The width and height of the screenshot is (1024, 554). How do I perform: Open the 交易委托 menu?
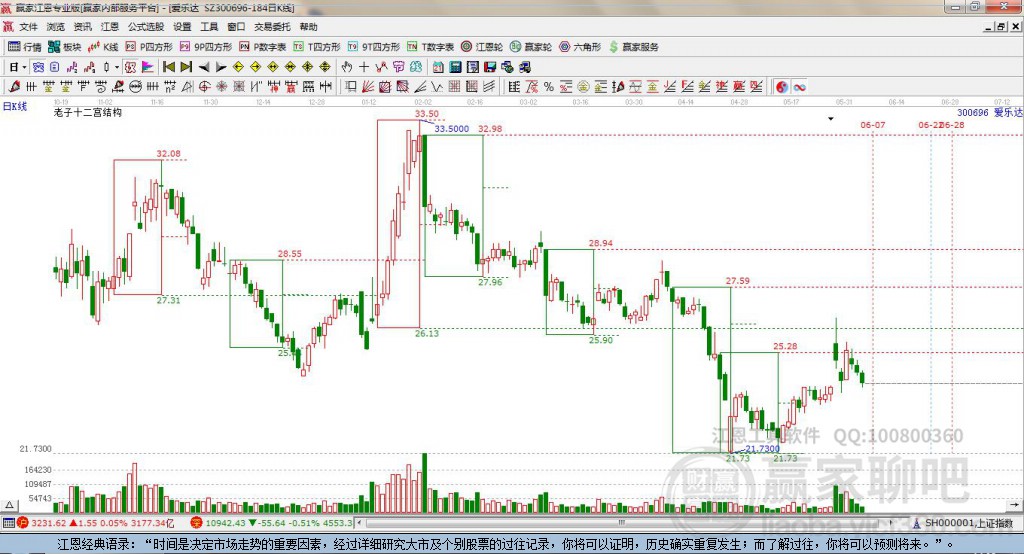pos(272,27)
